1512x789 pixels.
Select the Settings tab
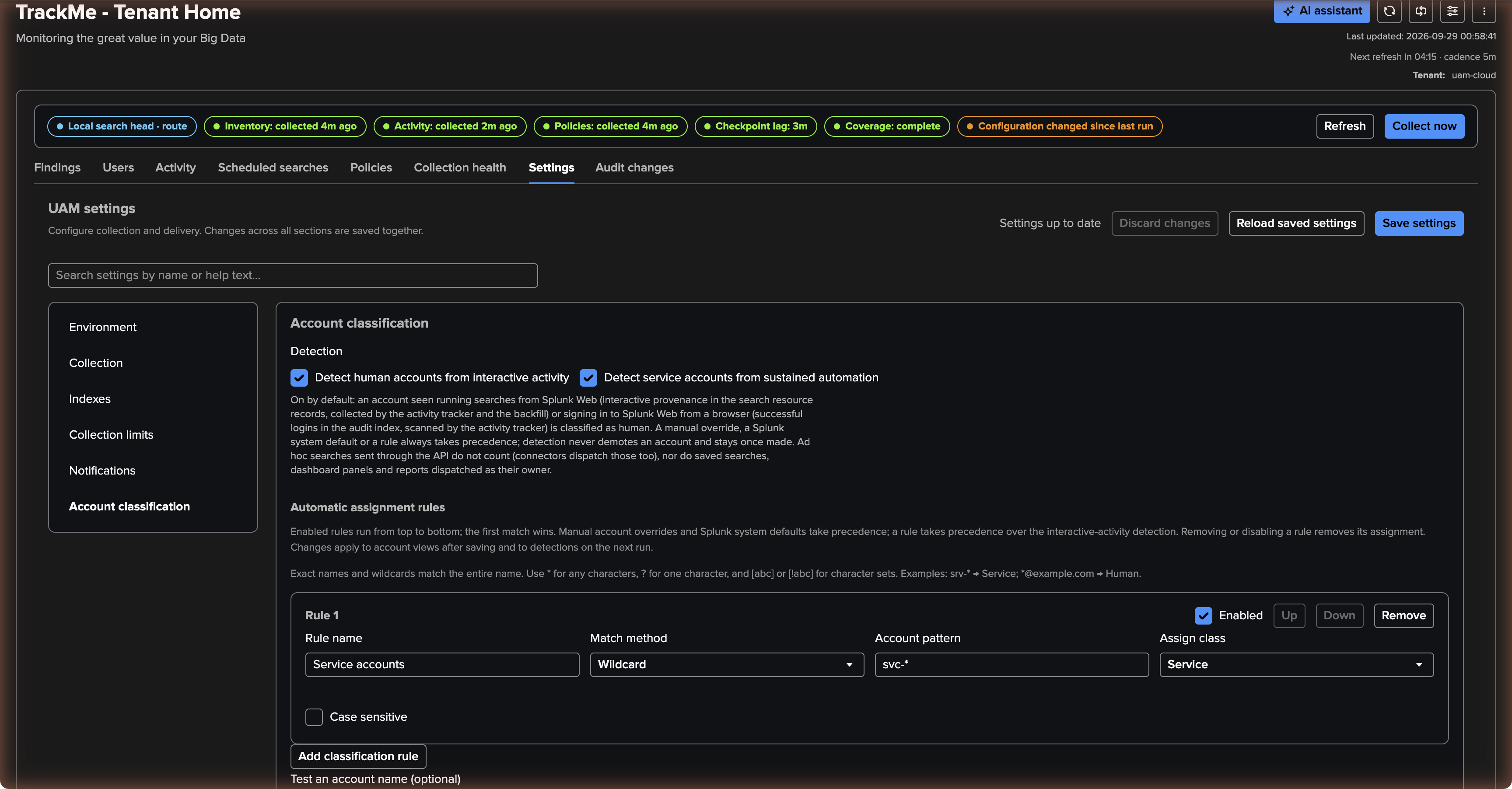click(551, 168)
